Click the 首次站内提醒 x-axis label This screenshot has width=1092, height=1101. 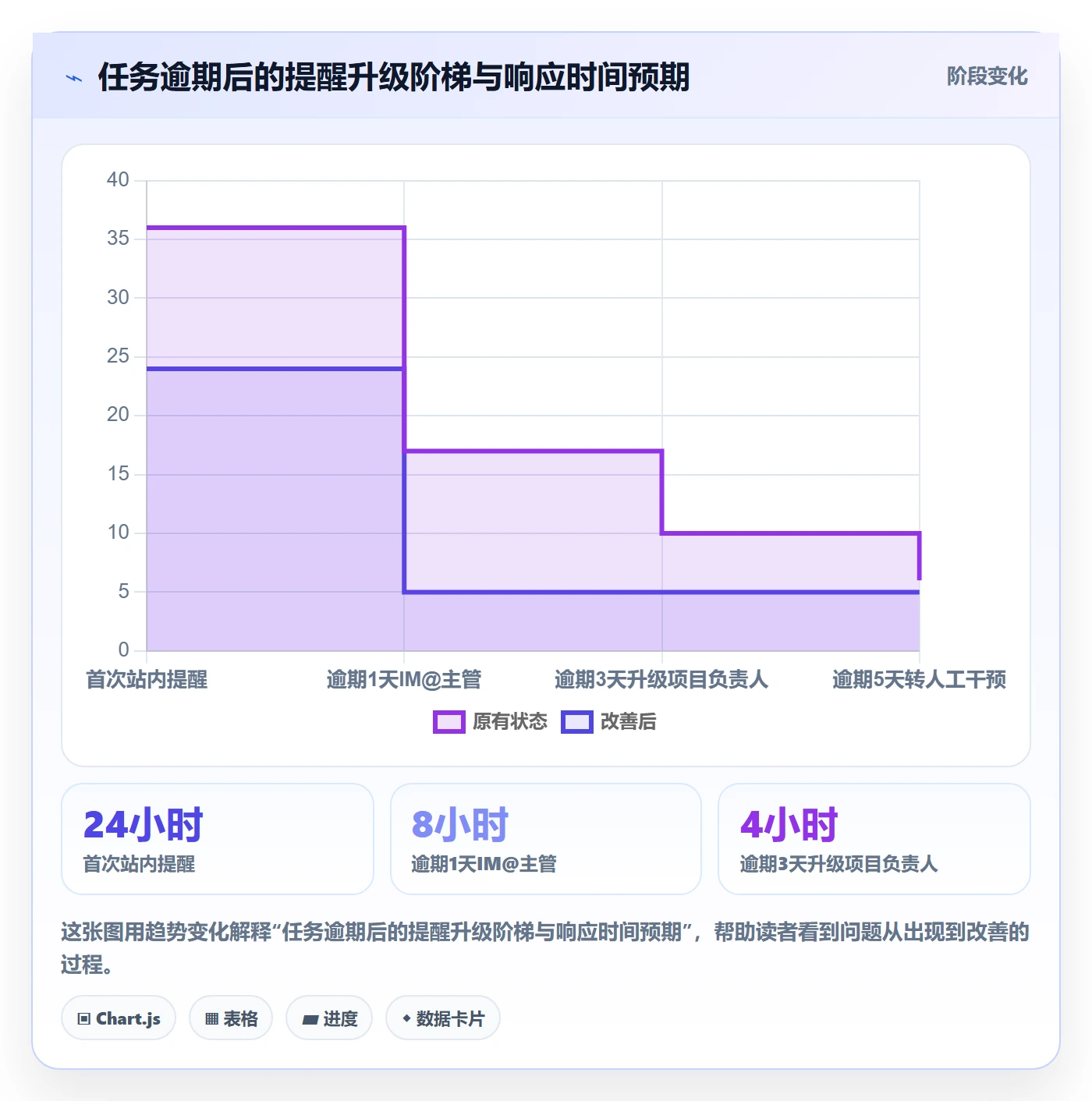(147, 680)
